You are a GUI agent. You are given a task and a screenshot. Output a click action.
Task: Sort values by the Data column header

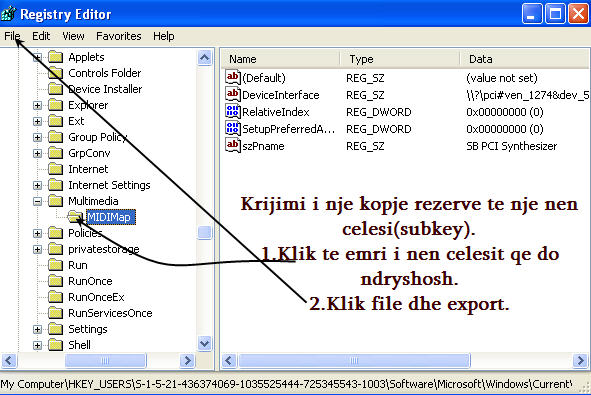tap(524, 59)
